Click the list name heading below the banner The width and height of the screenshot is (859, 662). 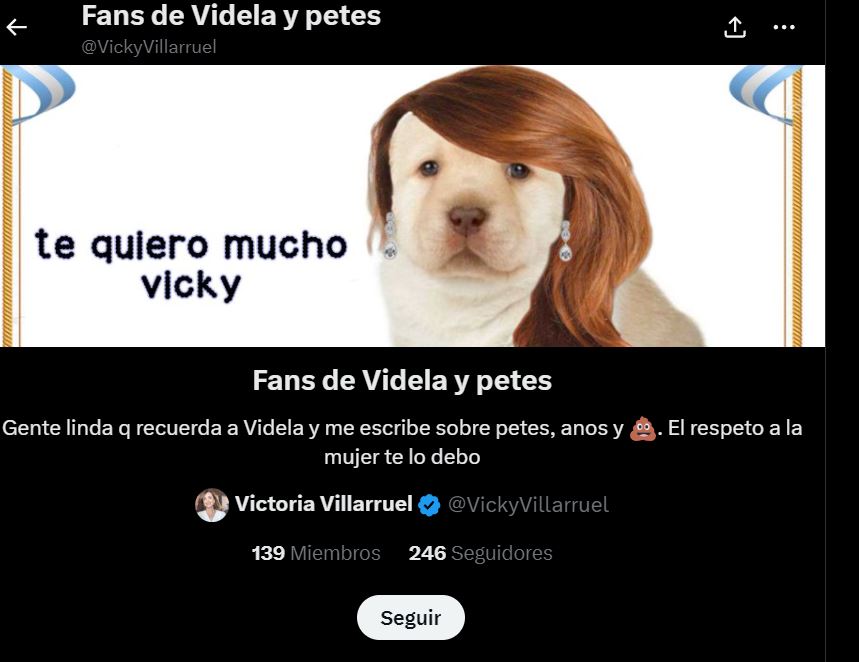coord(402,380)
